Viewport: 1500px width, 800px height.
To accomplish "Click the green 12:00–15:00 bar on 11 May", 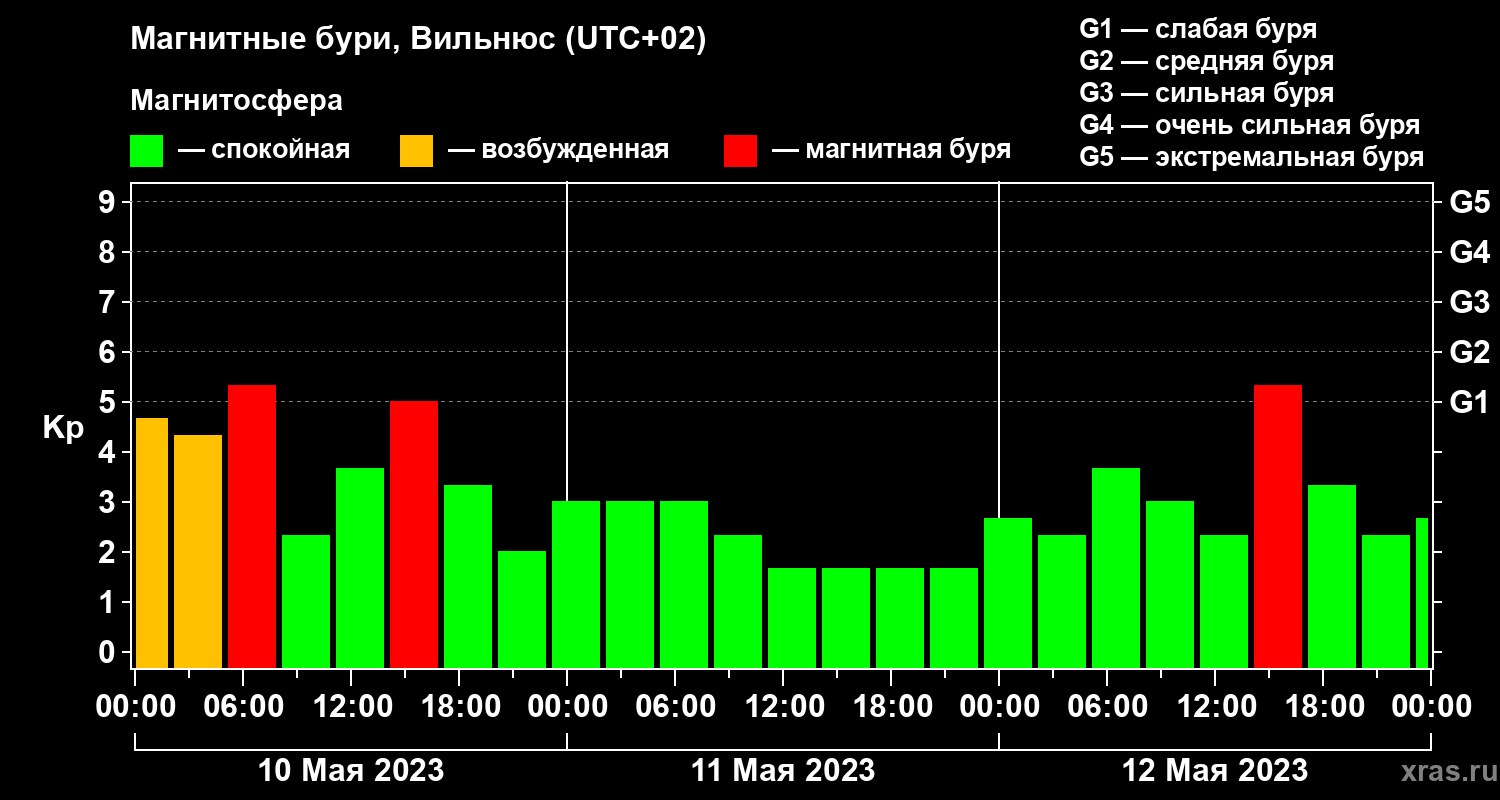I will pos(792,618).
